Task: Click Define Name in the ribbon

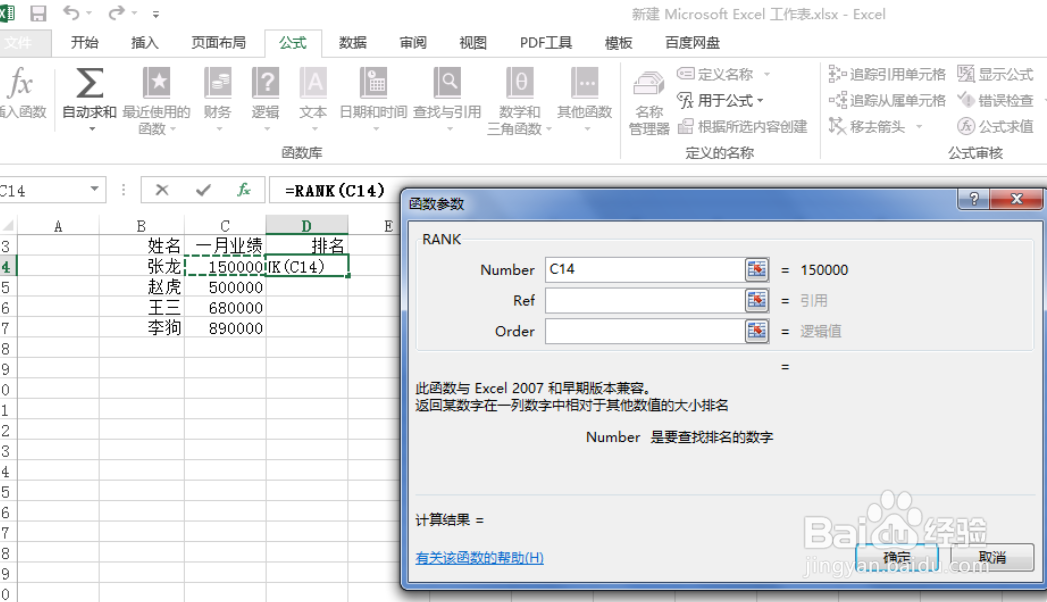Action: 716,74
